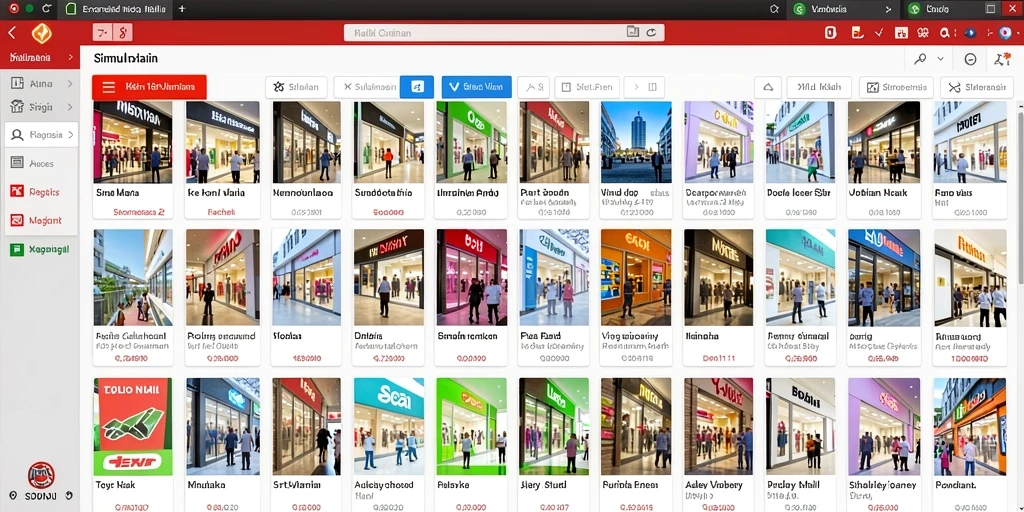Click the dark blue circle icon in the red header
The image size is (1024, 512).
pos(970,33)
